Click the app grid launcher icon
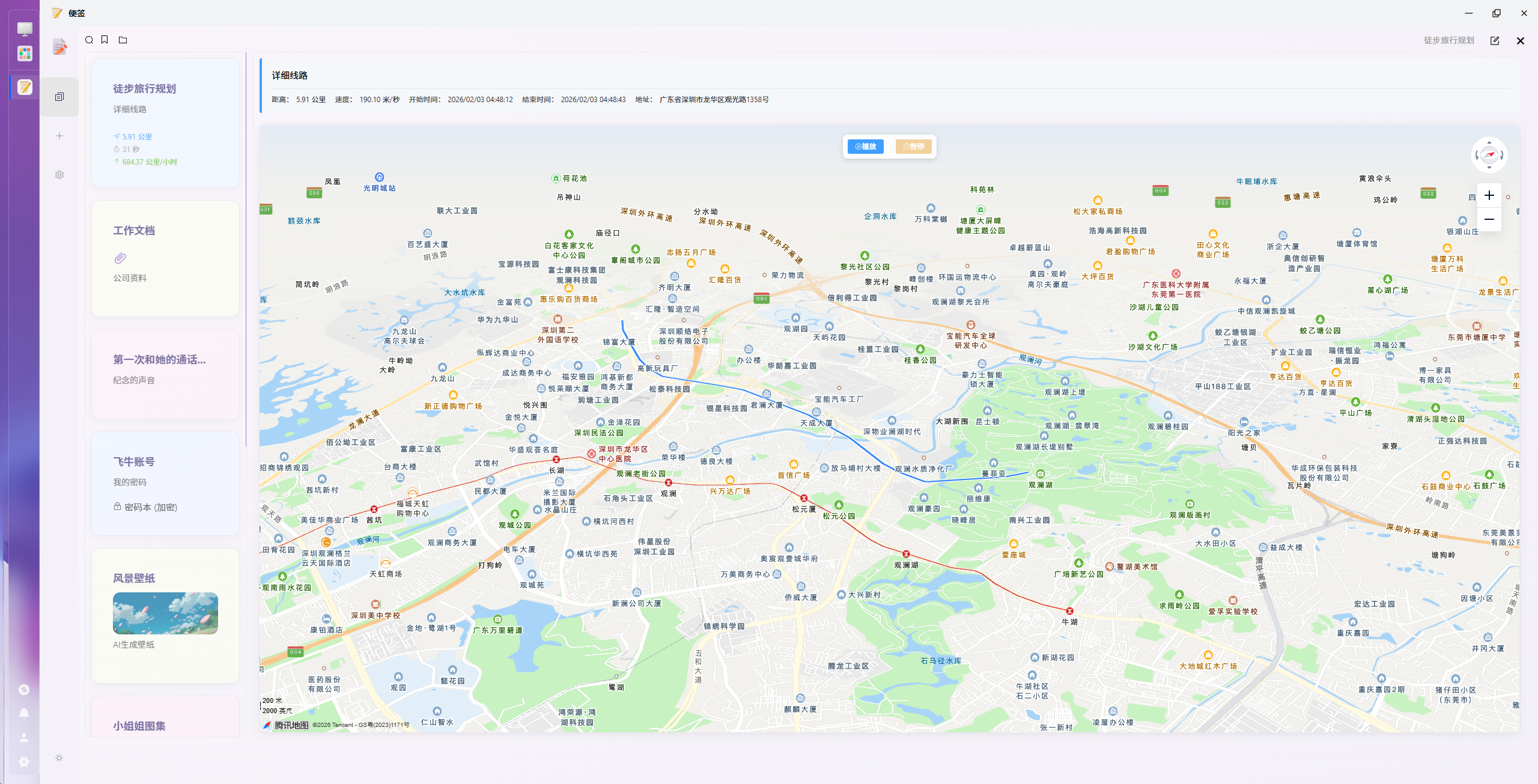This screenshot has height=784, width=1538. coord(25,53)
